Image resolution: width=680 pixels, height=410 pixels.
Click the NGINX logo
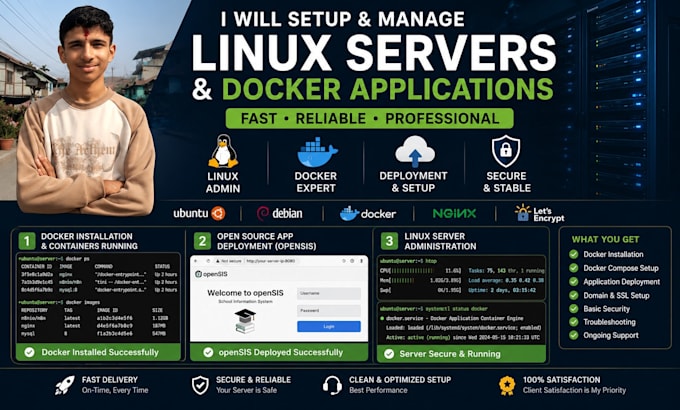click(x=454, y=213)
